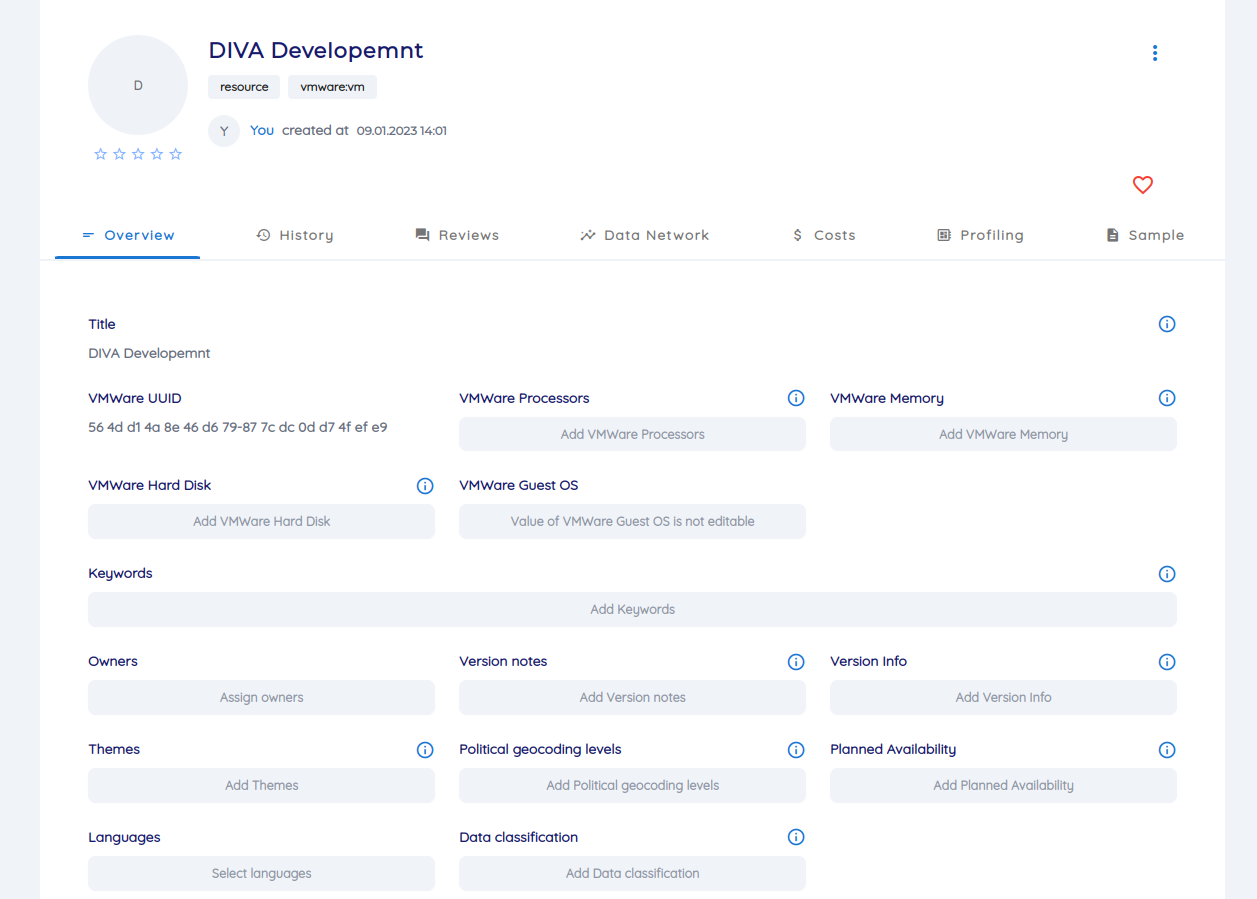Open the Profiling tab
This screenshot has height=899, width=1257.
pos(981,234)
